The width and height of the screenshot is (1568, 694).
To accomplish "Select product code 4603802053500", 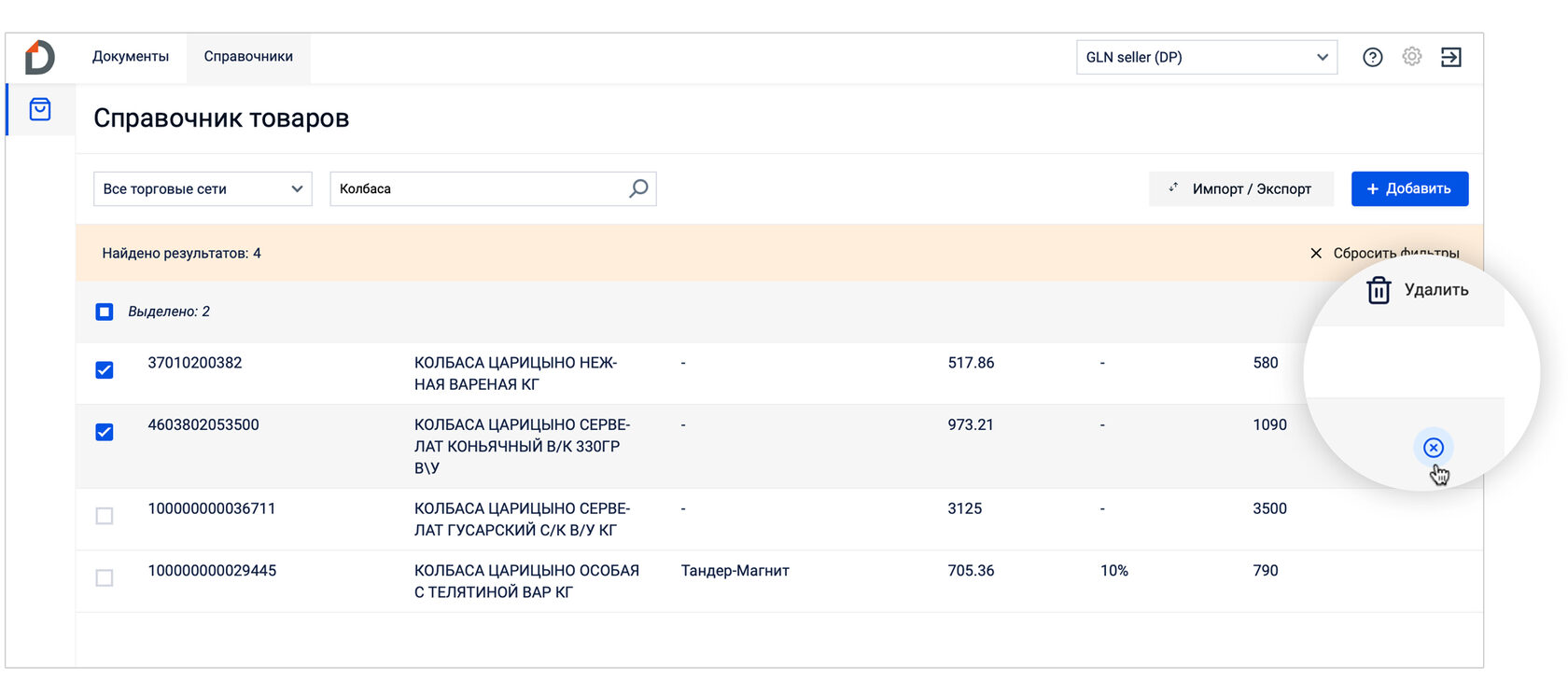I will pyautogui.click(x=203, y=424).
